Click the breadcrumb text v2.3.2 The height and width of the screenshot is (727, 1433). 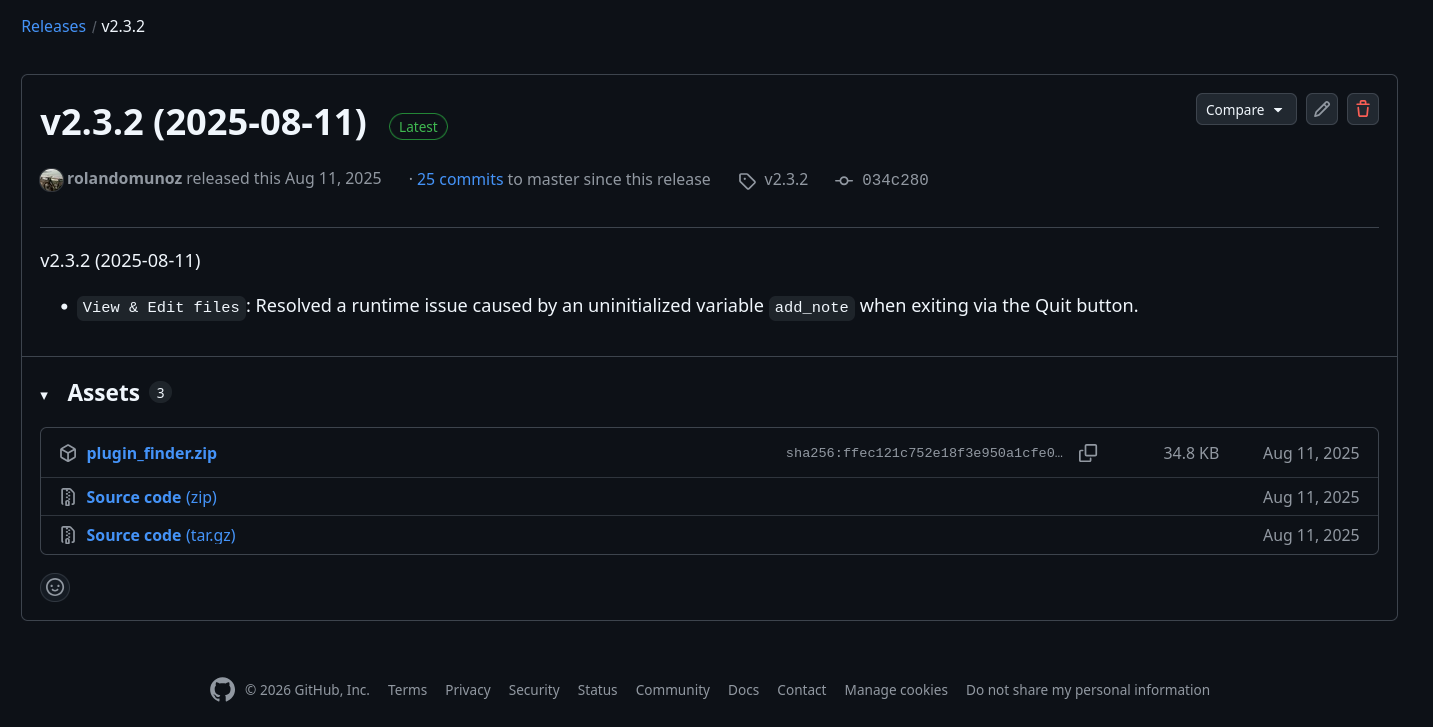click(123, 26)
